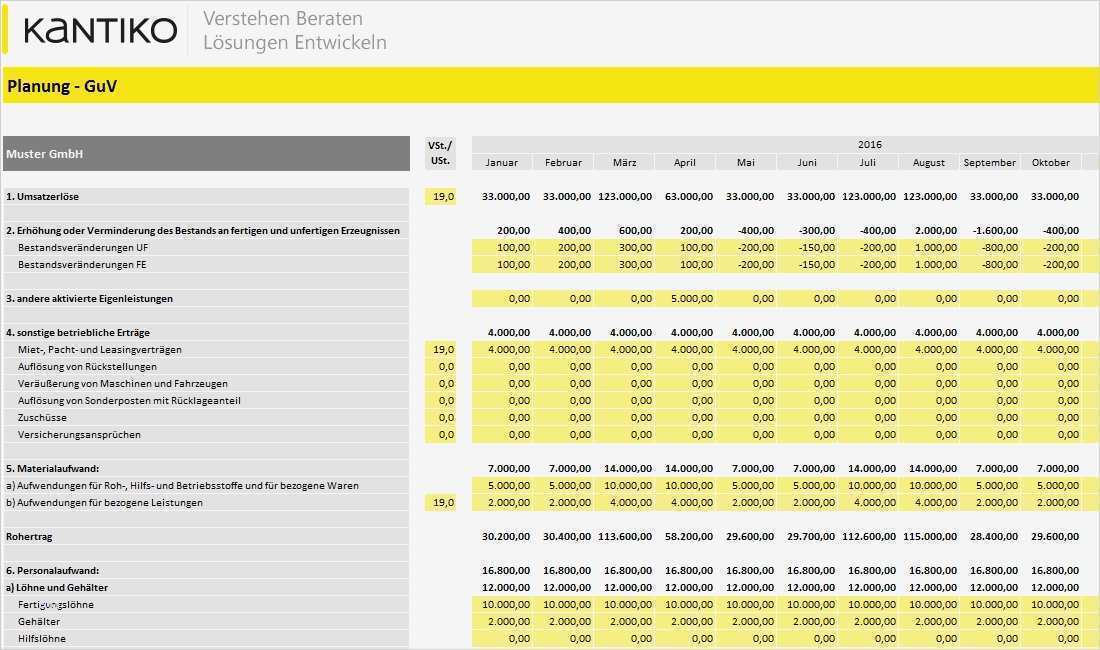Image resolution: width=1100 pixels, height=650 pixels.
Task: Click the Januar column header
Action: [x=501, y=162]
